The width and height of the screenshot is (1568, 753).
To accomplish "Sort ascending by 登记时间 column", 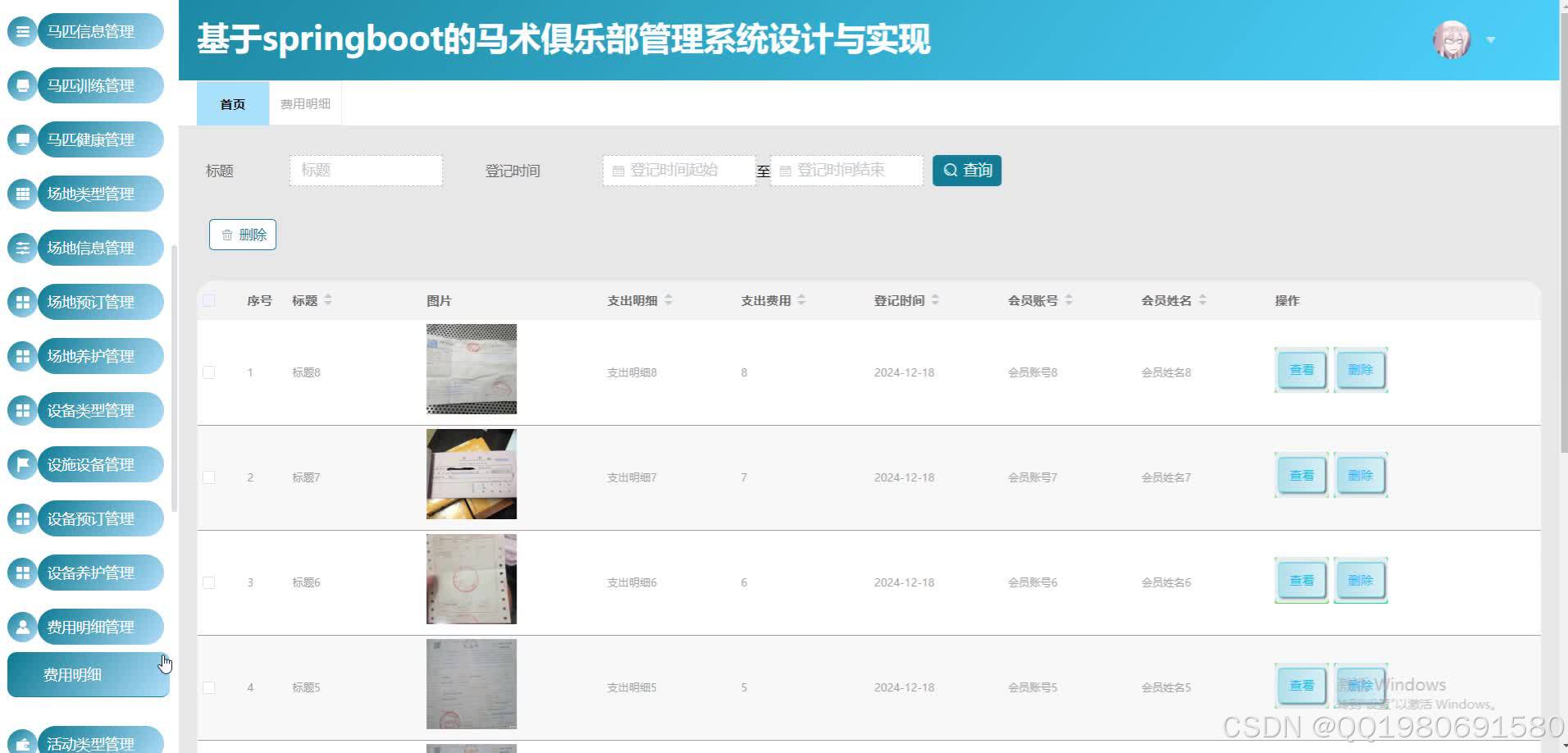I will click(935, 296).
